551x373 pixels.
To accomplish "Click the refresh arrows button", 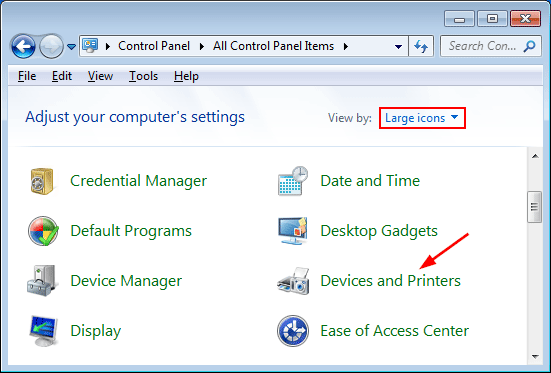I will point(421,46).
